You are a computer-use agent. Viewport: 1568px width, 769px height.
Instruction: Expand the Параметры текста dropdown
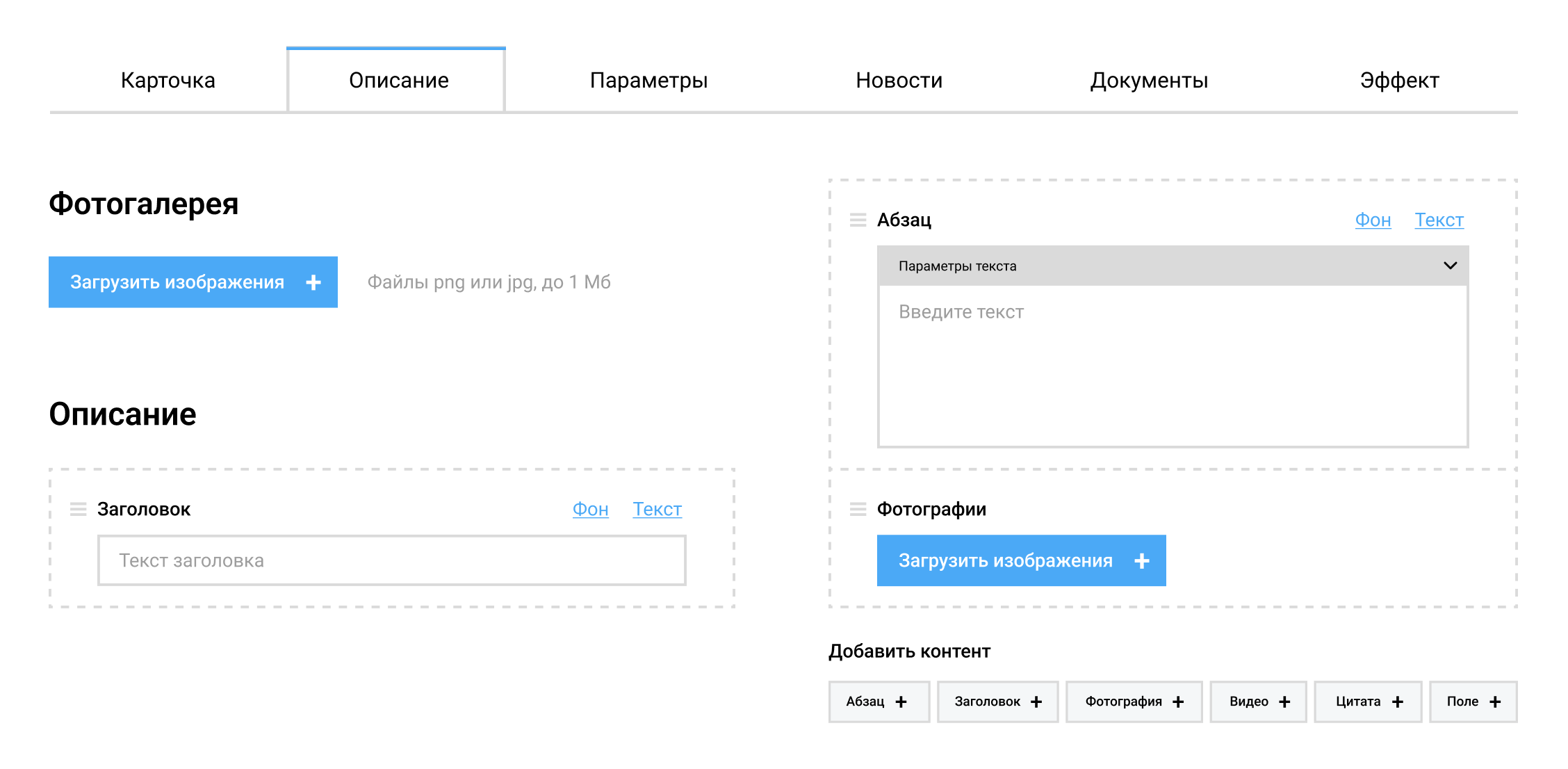[1173, 266]
